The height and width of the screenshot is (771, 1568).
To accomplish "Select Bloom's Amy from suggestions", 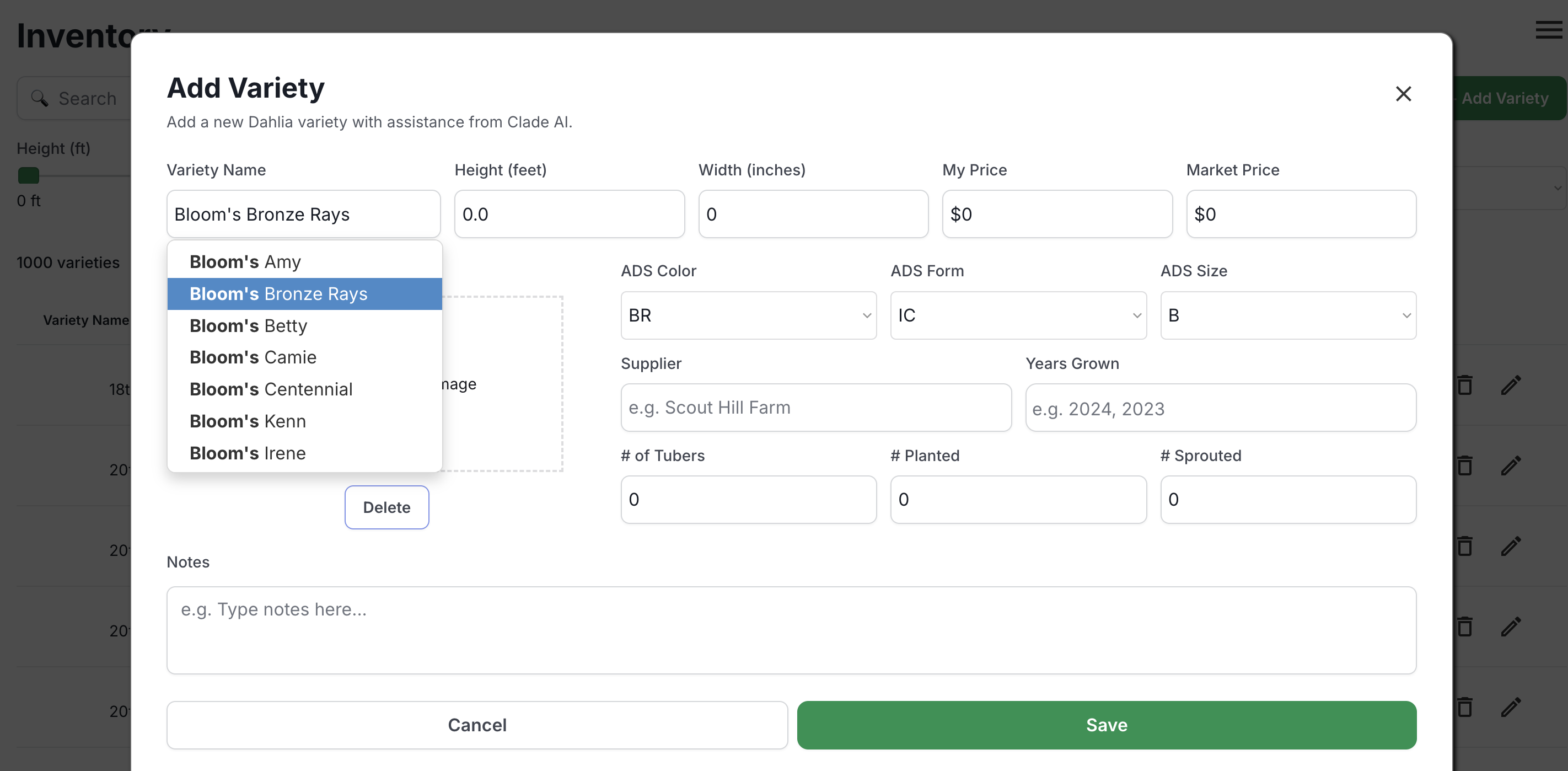I will (245, 262).
